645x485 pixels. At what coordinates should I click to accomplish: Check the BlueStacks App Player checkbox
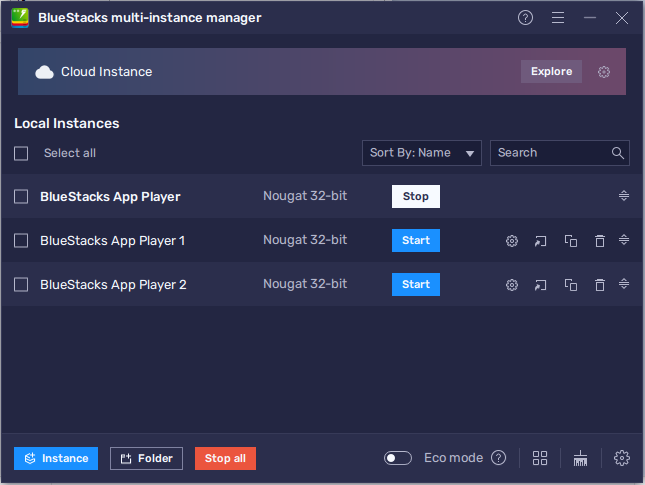[21, 197]
